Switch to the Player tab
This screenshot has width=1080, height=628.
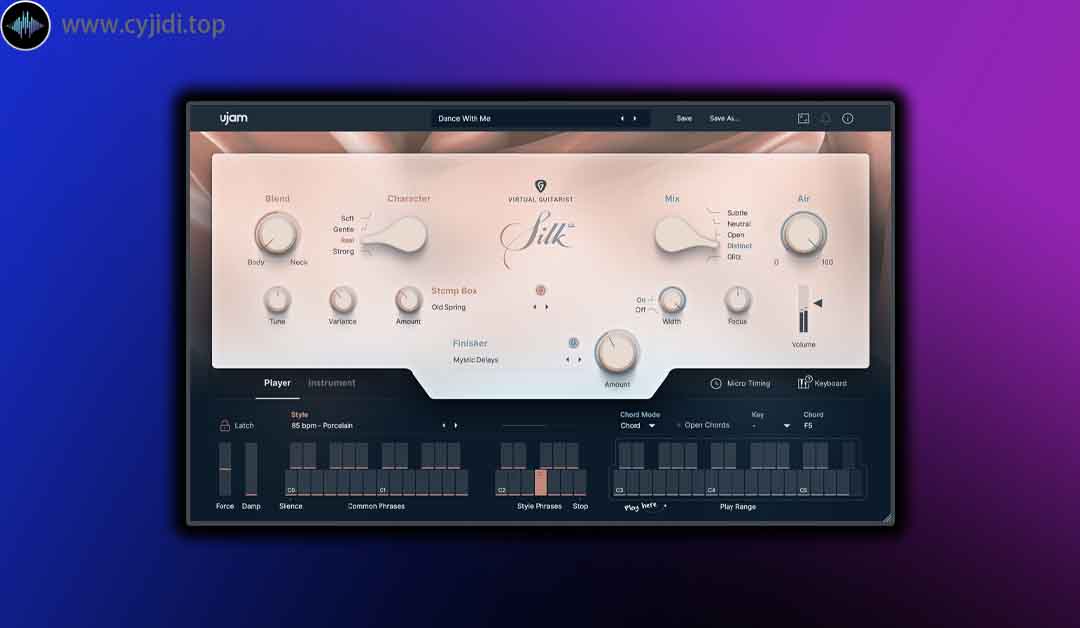[277, 383]
